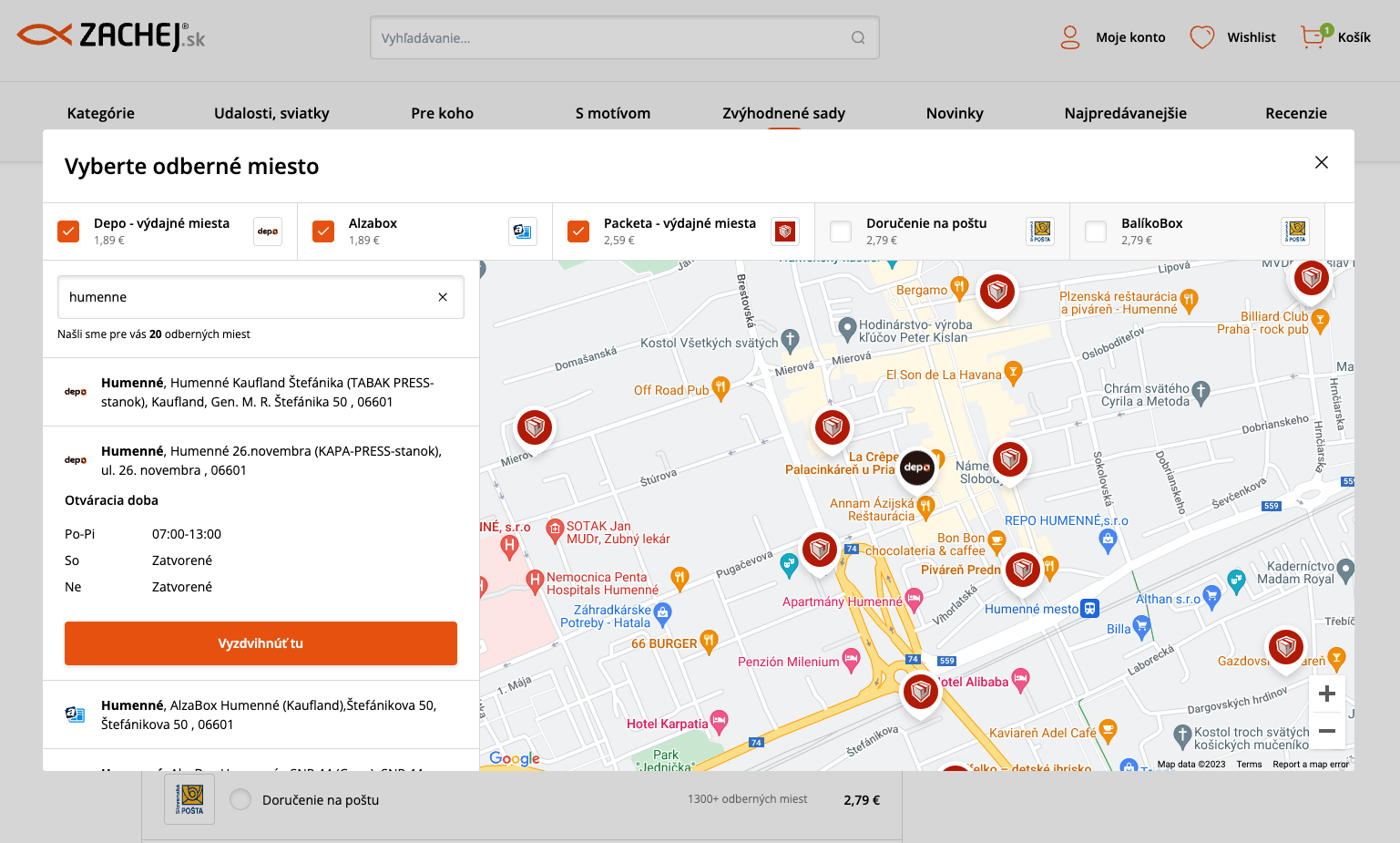1400x843 pixels.
Task: Zoom out on the map
Action: [1327, 731]
